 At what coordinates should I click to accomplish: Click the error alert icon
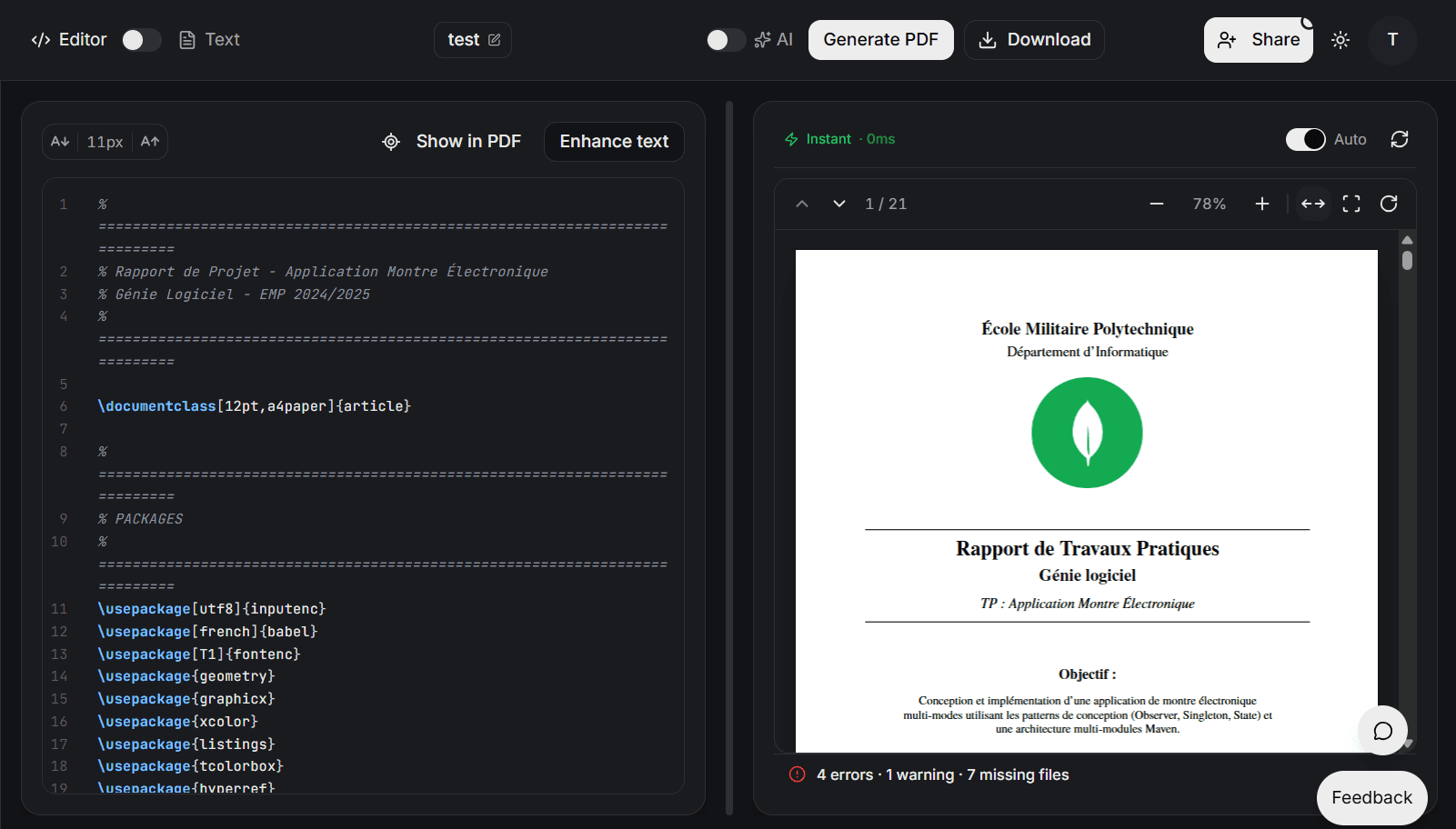click(x=798, y=774)
